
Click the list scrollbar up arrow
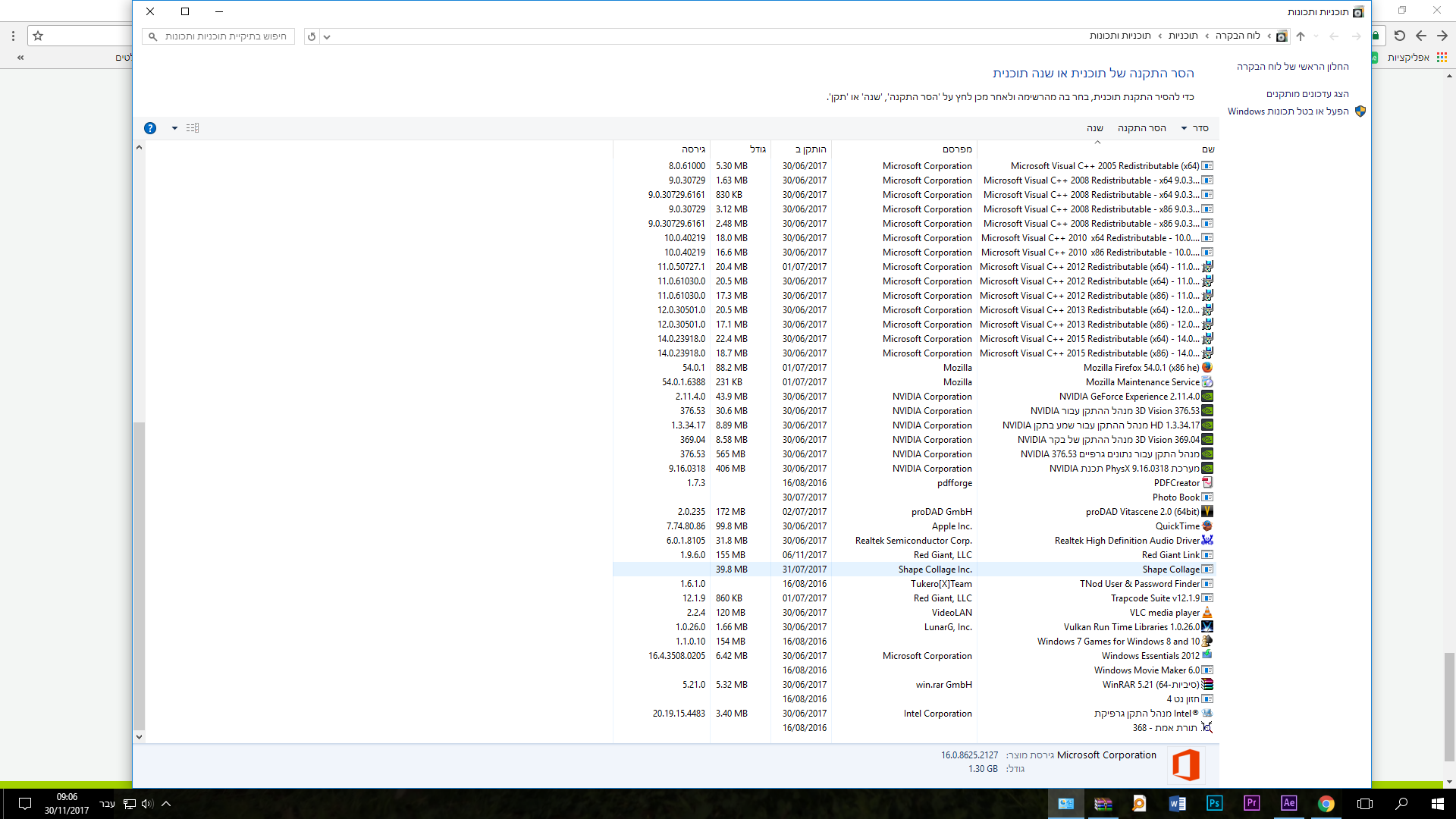(139, 147)
